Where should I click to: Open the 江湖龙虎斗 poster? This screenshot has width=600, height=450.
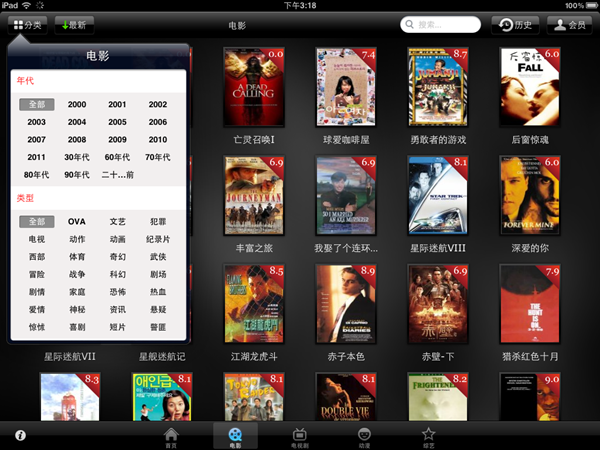click(254, 304)
